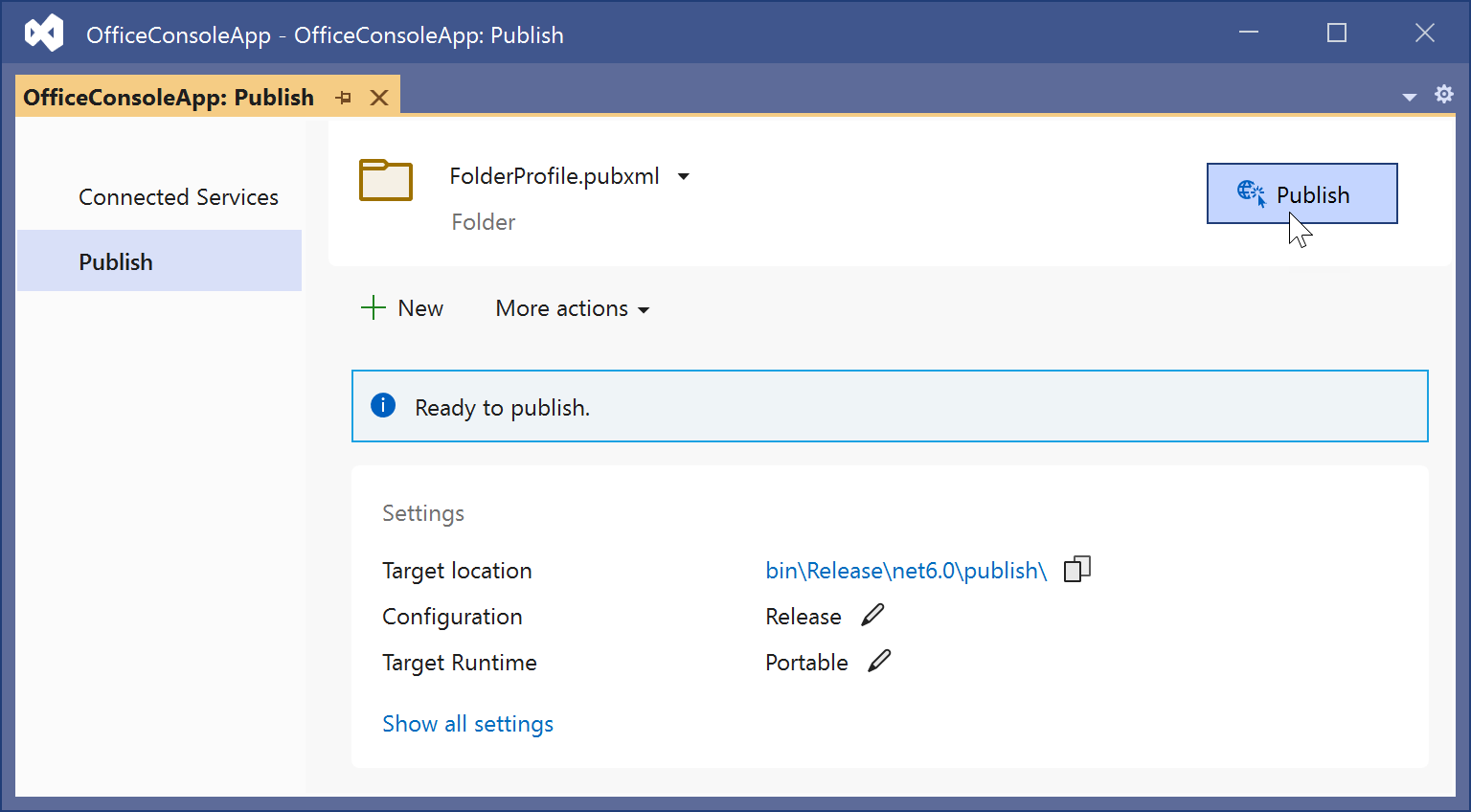Click the folder profile icon
This screenshot has height=812, width=1471.
[x=385, y=180]
